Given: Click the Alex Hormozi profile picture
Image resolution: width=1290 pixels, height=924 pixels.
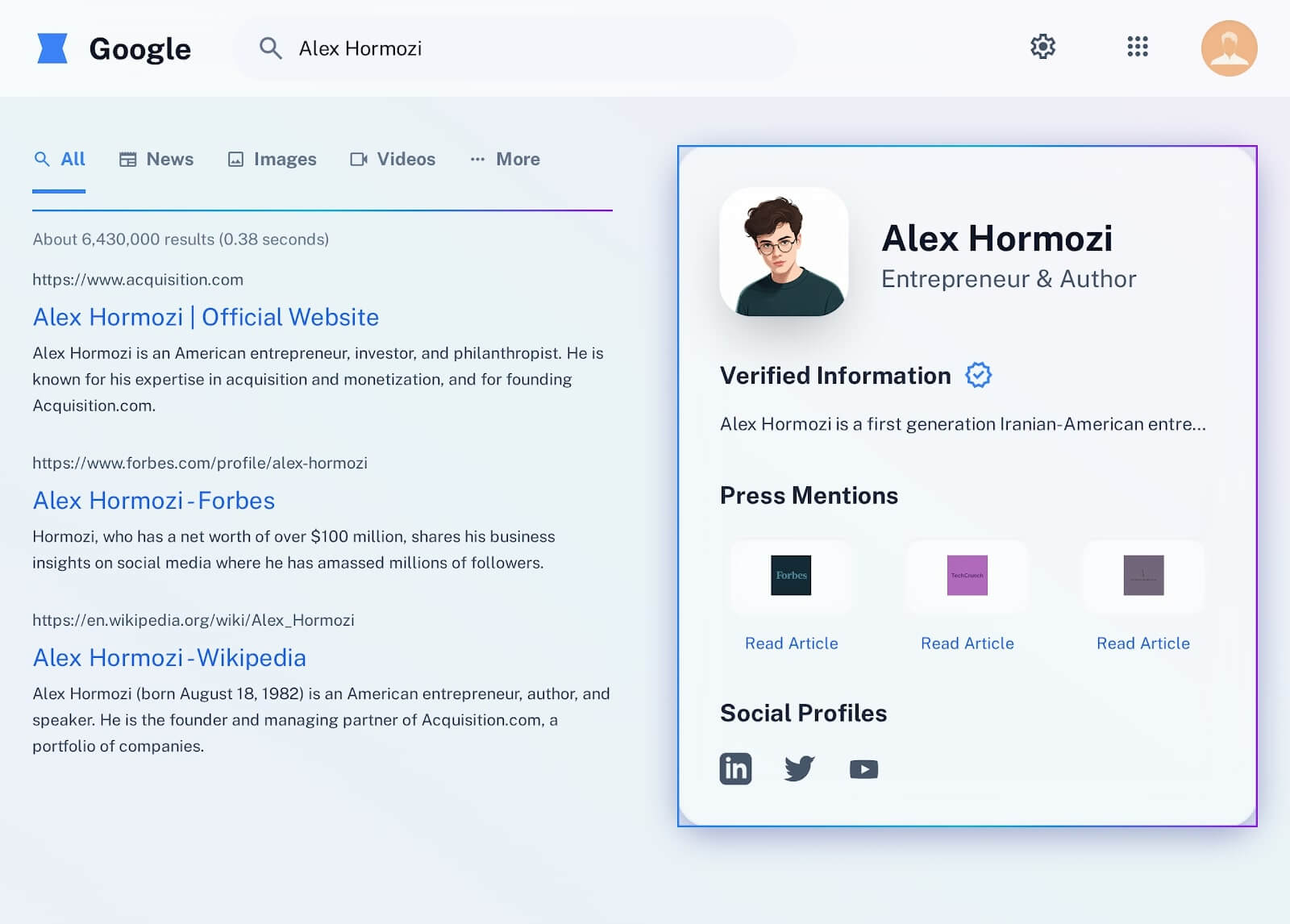Looking at the screenshot, I should click(784, 252).
